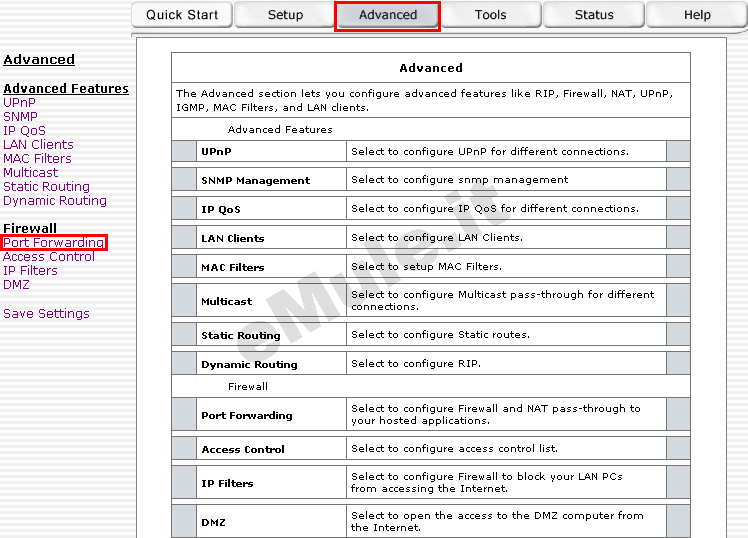This screenshot has width=748, height=538.
Task: Open the Tools tab
Action: (490, 15)
